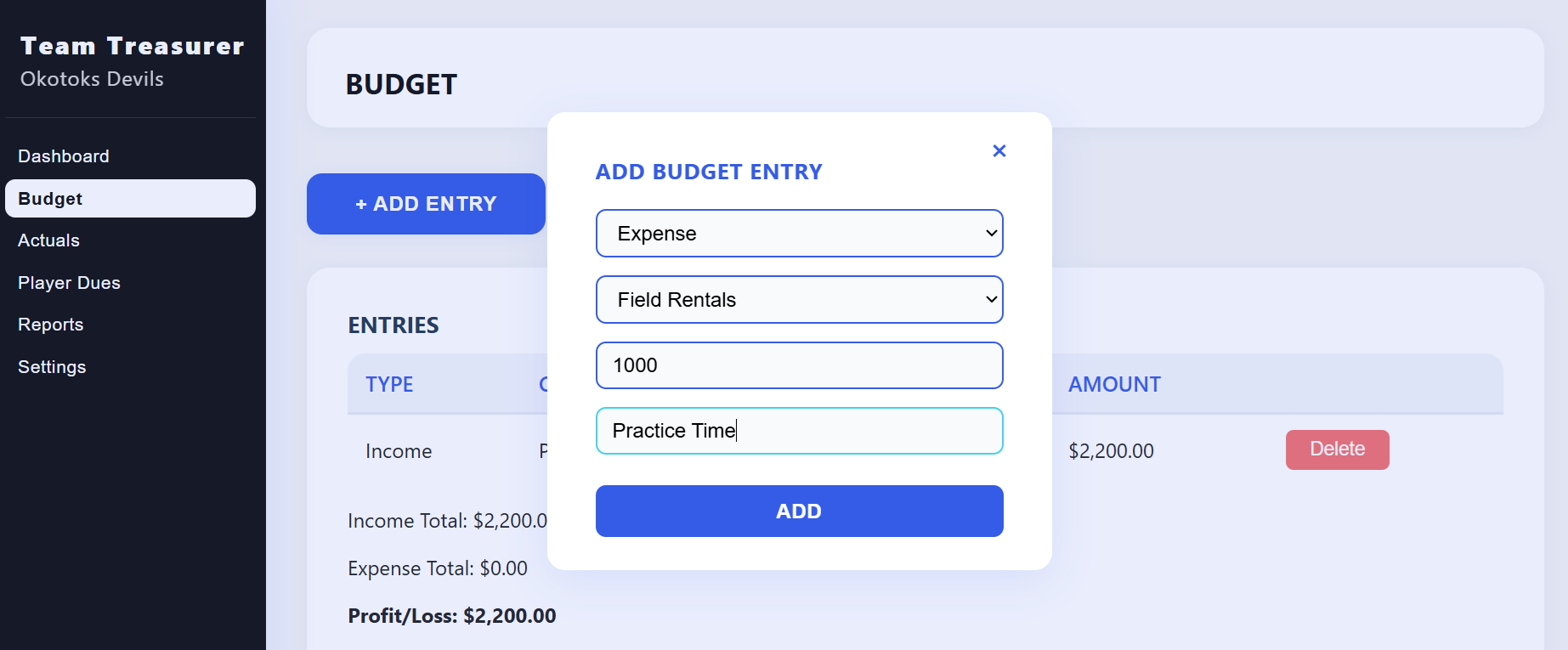
Task: Open the entry type dropdown showing Expense
Action: tap(799, 233)
